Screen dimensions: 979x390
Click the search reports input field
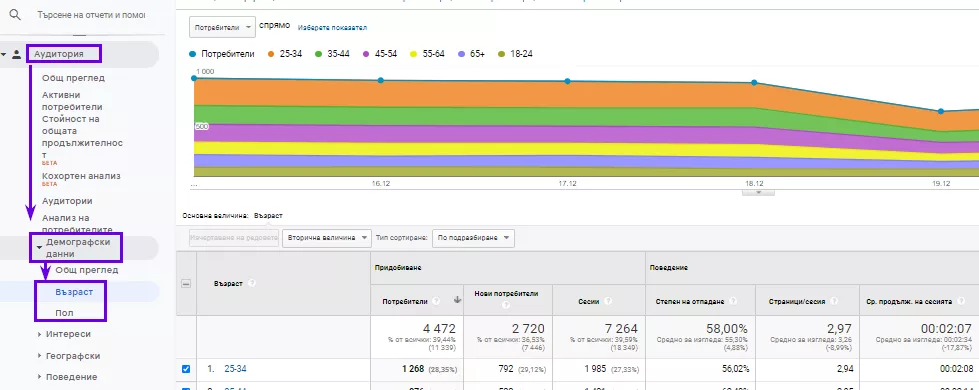click(x=91, y=14)
